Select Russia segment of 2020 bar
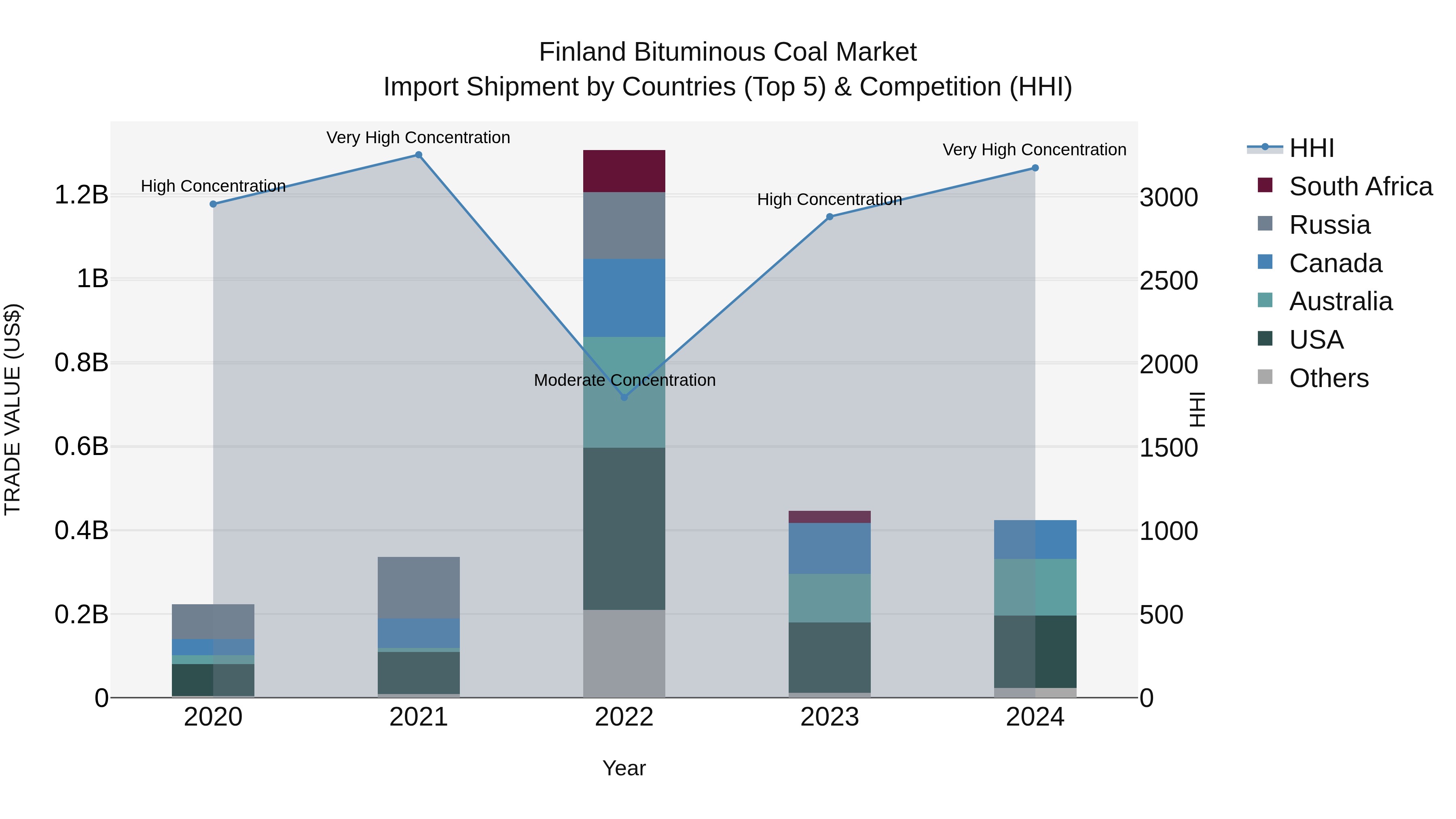Image resolution: width=1456 pixels, height=819 pixels. click(213, 622)
